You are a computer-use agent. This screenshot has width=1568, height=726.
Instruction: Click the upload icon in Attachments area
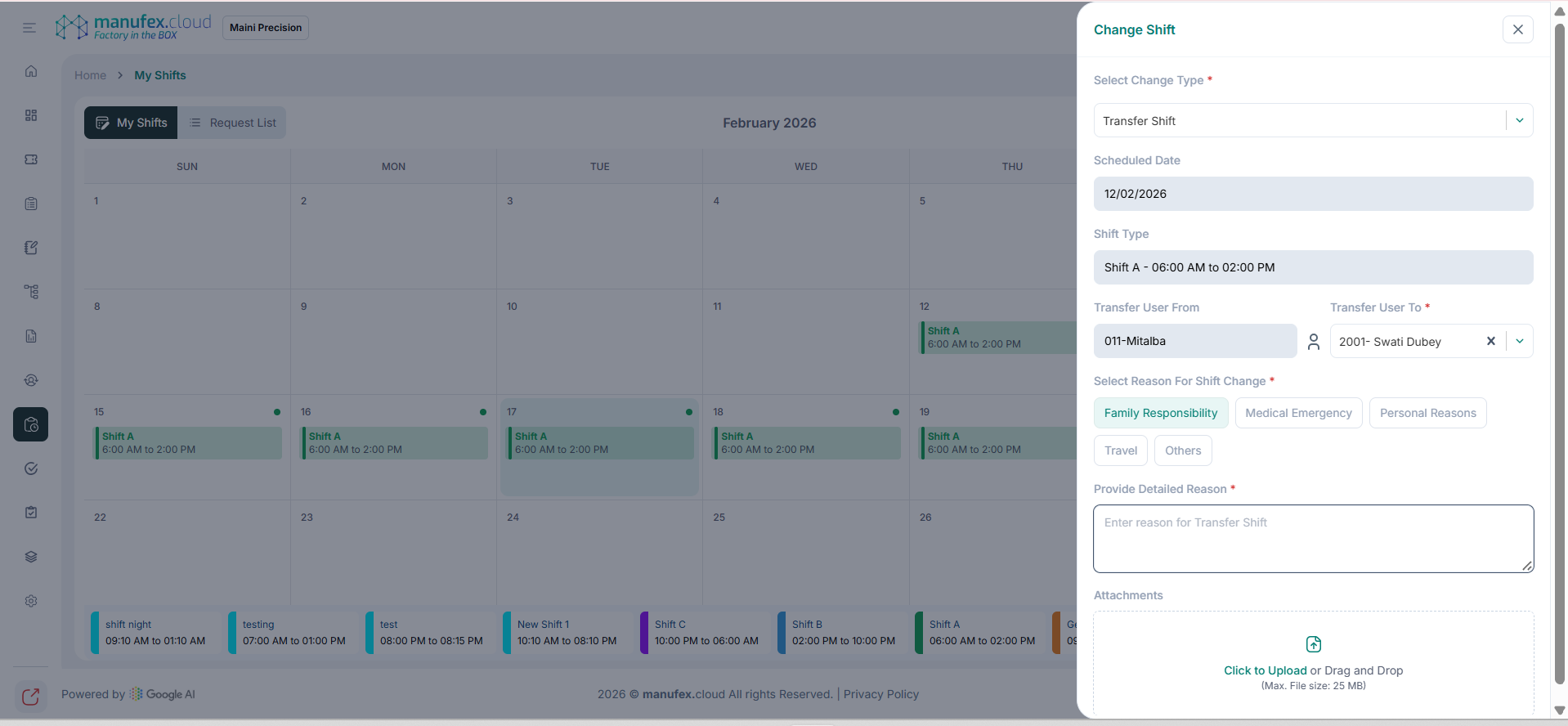pyautogui.click(x=1313, y=644)
